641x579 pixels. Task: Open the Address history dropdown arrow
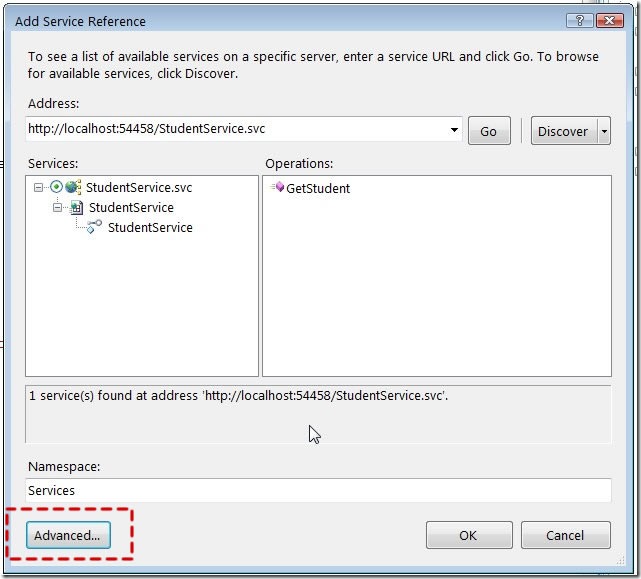tap(454, 130)
